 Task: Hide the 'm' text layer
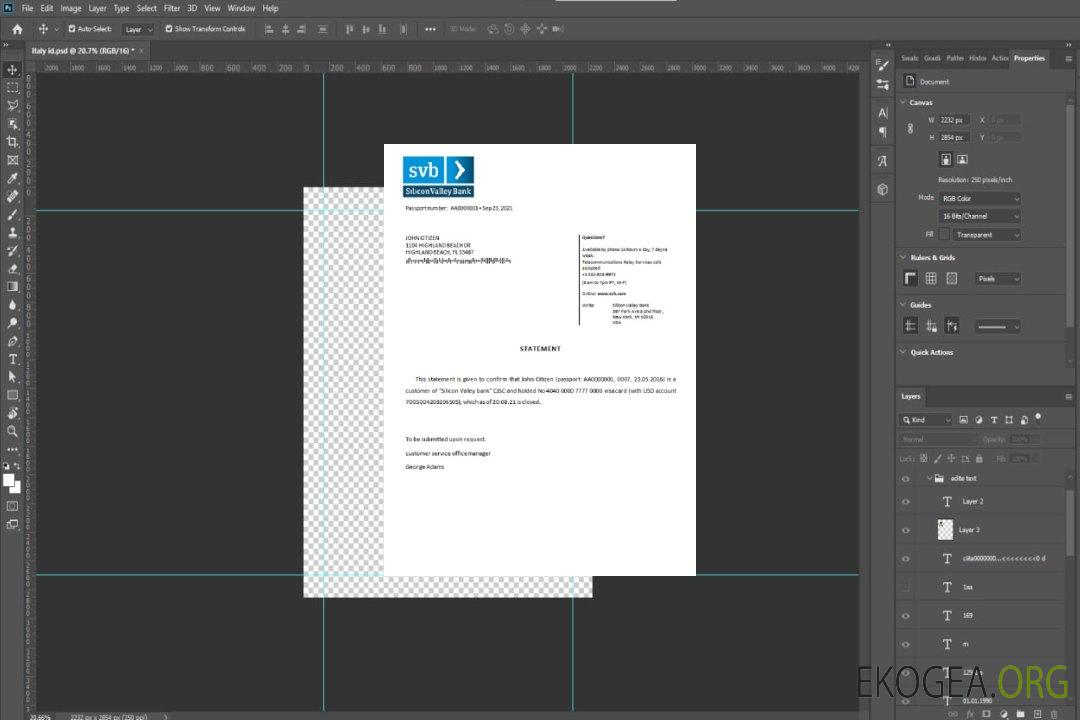click(x=906, y=644)
